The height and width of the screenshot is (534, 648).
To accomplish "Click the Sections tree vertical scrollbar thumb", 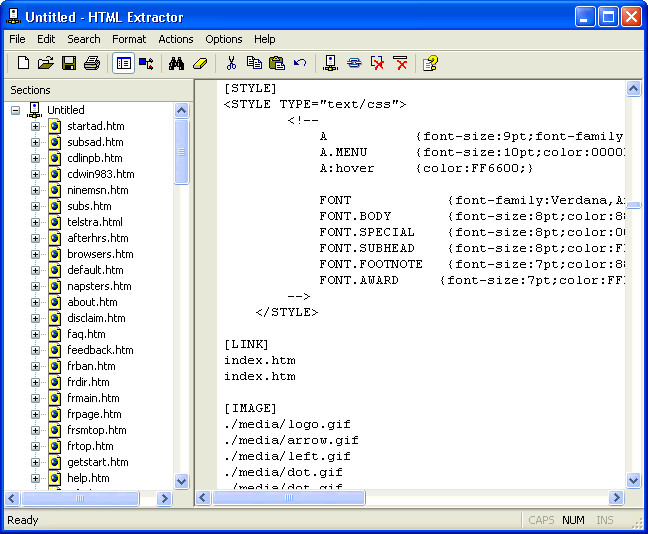I will click(182, 152).
